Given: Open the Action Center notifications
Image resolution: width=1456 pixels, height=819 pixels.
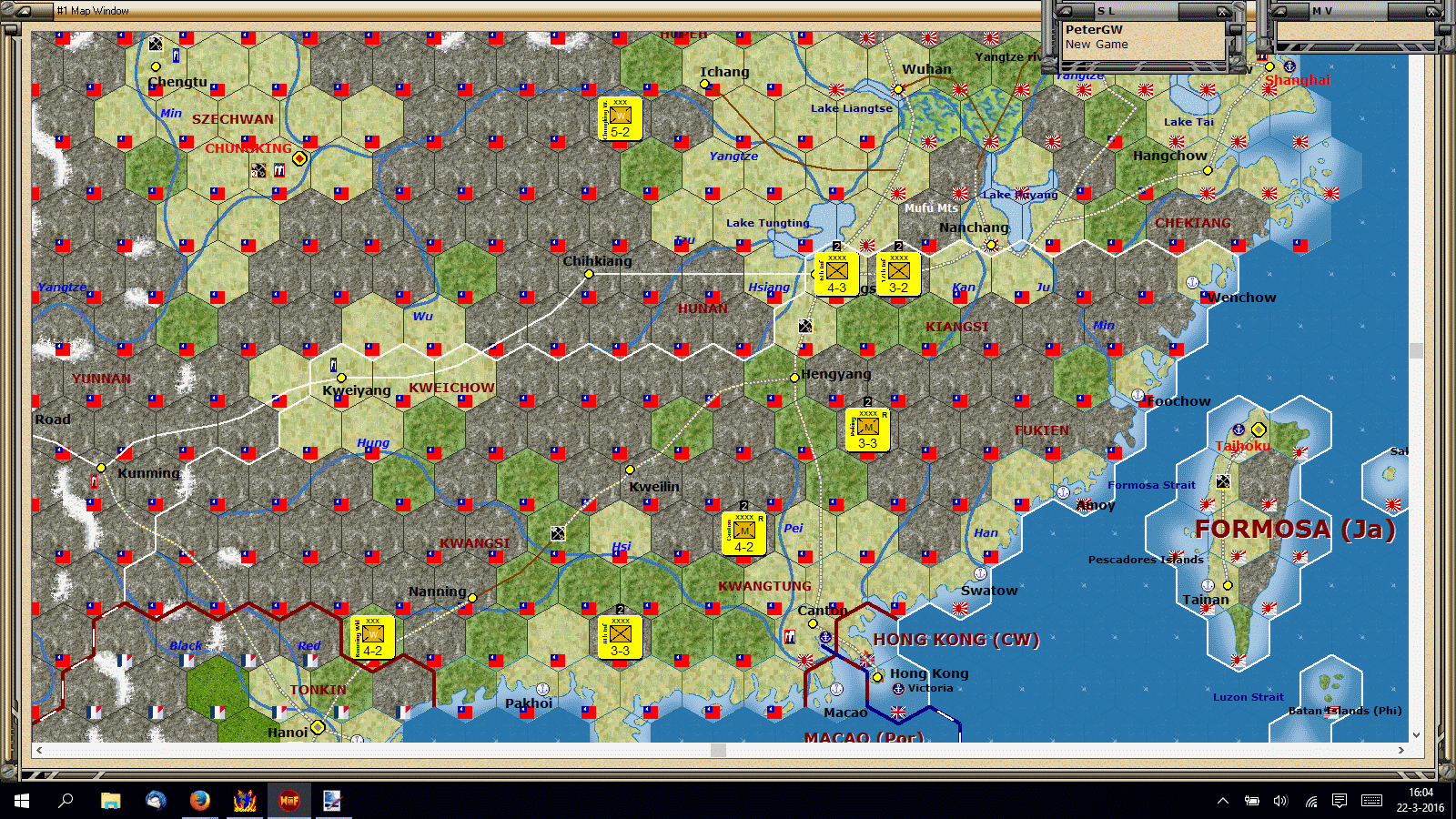Looking at the screenshot, I should [1340, 801].
